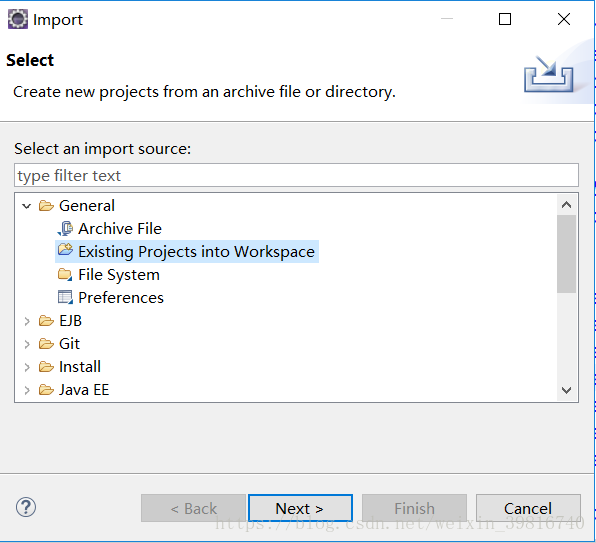Click the Archive File icon
The image size is (596, 543).
65,229
